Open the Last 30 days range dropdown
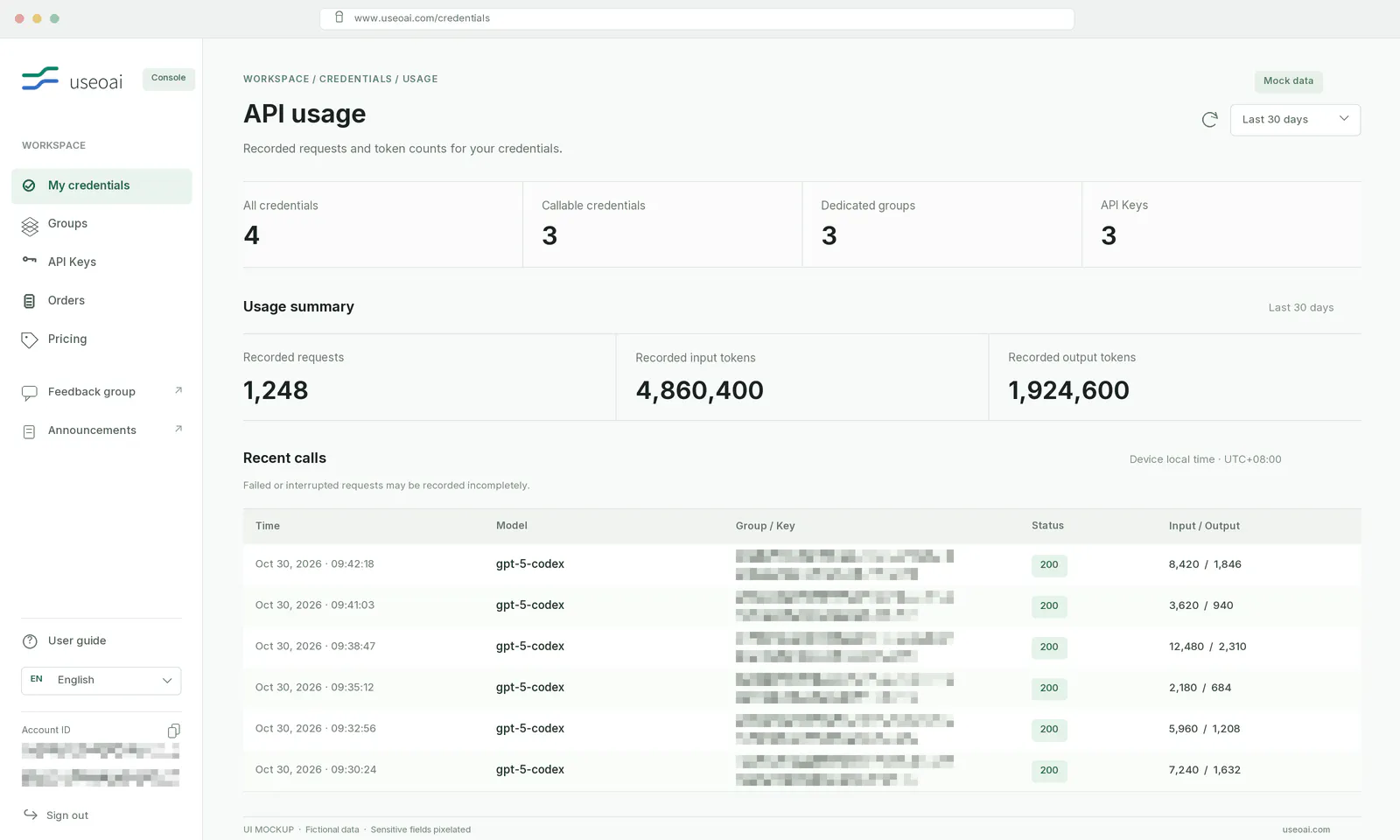The image size is (1400, 840). coord(1295,120)
